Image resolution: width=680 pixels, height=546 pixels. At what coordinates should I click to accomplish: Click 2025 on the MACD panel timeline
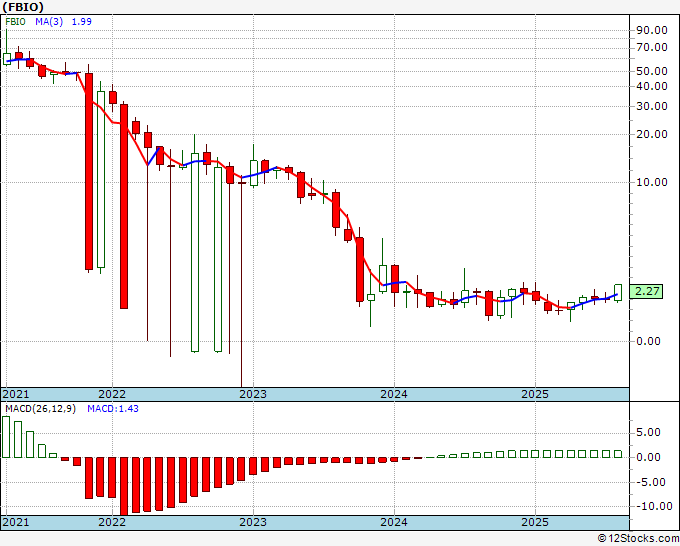535,522
